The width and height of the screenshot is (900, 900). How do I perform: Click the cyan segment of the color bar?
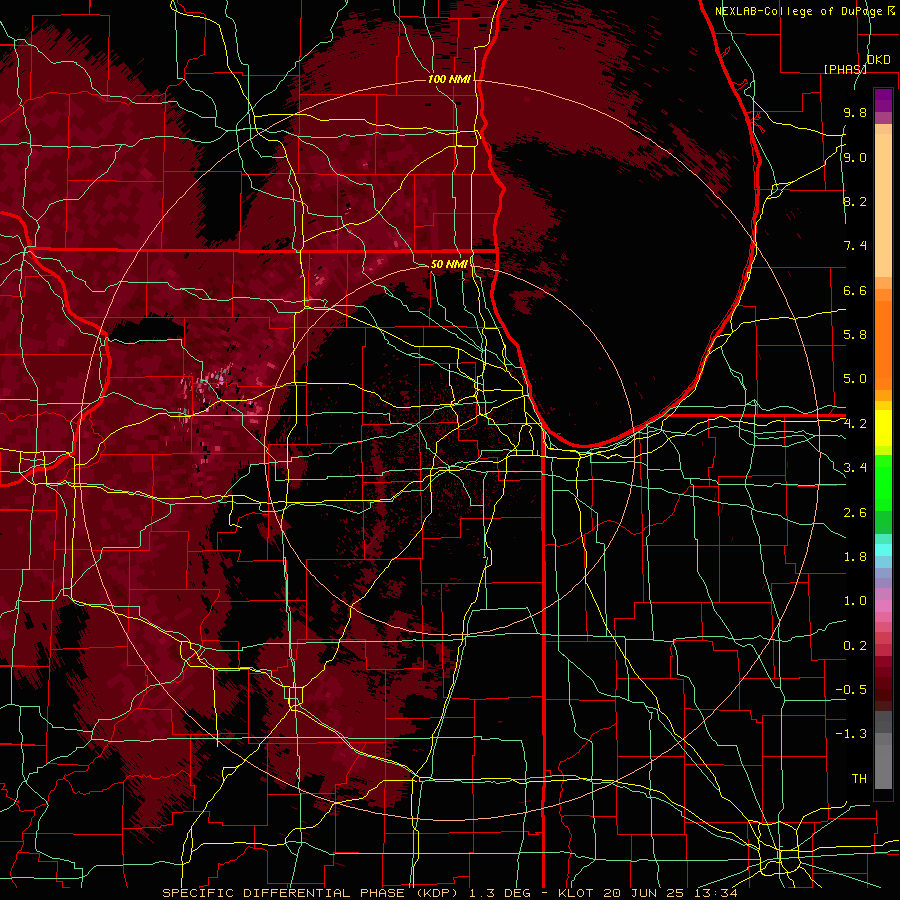coord(883,550)
